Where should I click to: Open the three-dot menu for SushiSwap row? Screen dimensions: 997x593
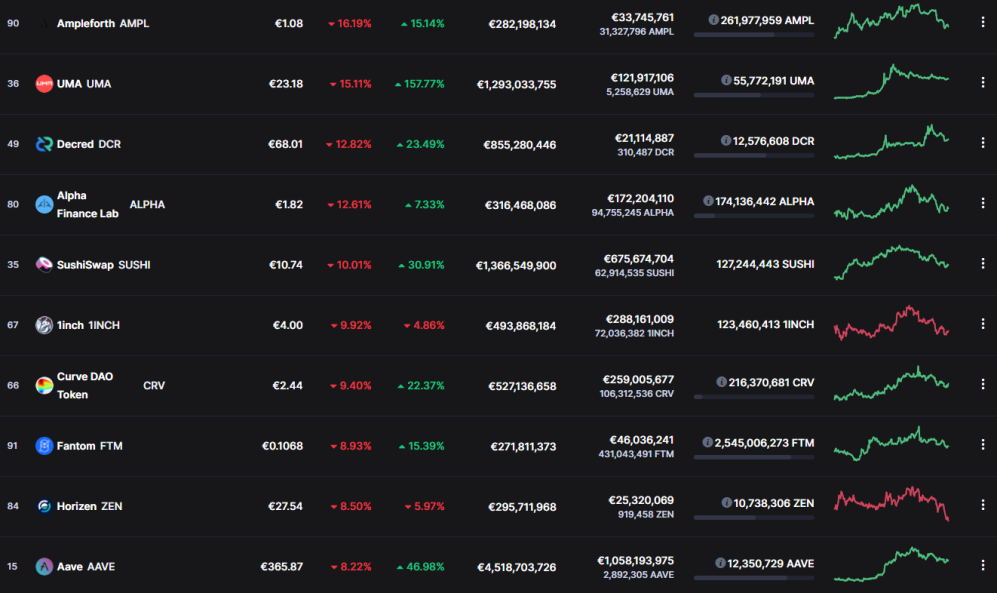click(983, 264)
